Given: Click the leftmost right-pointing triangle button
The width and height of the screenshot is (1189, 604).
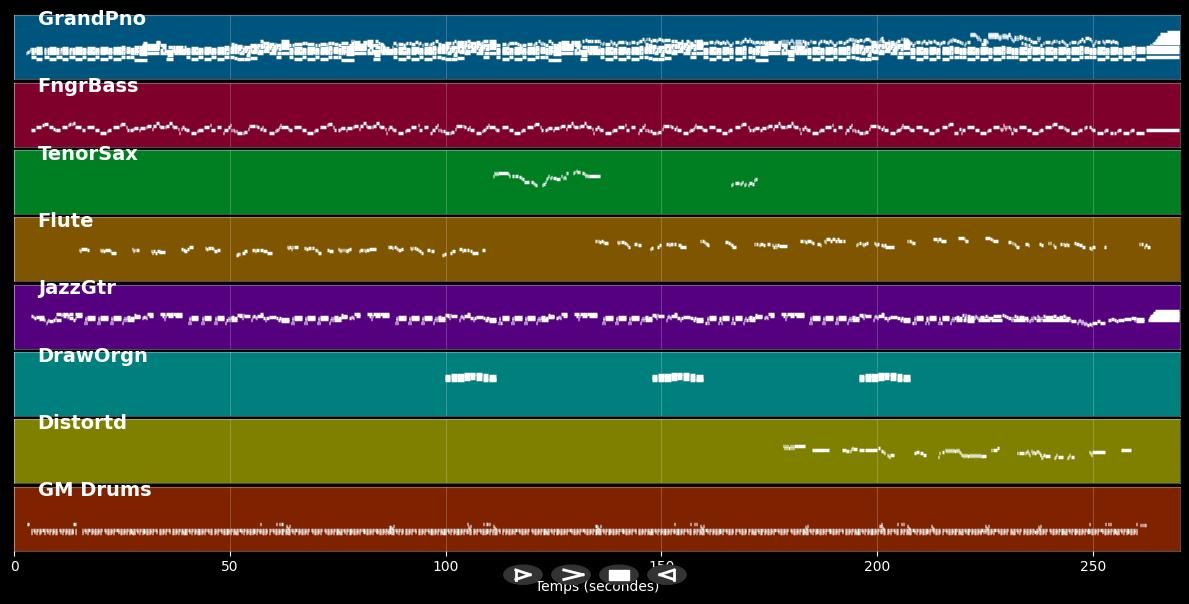Looking at the screenshot, I should tap(523, 575).
